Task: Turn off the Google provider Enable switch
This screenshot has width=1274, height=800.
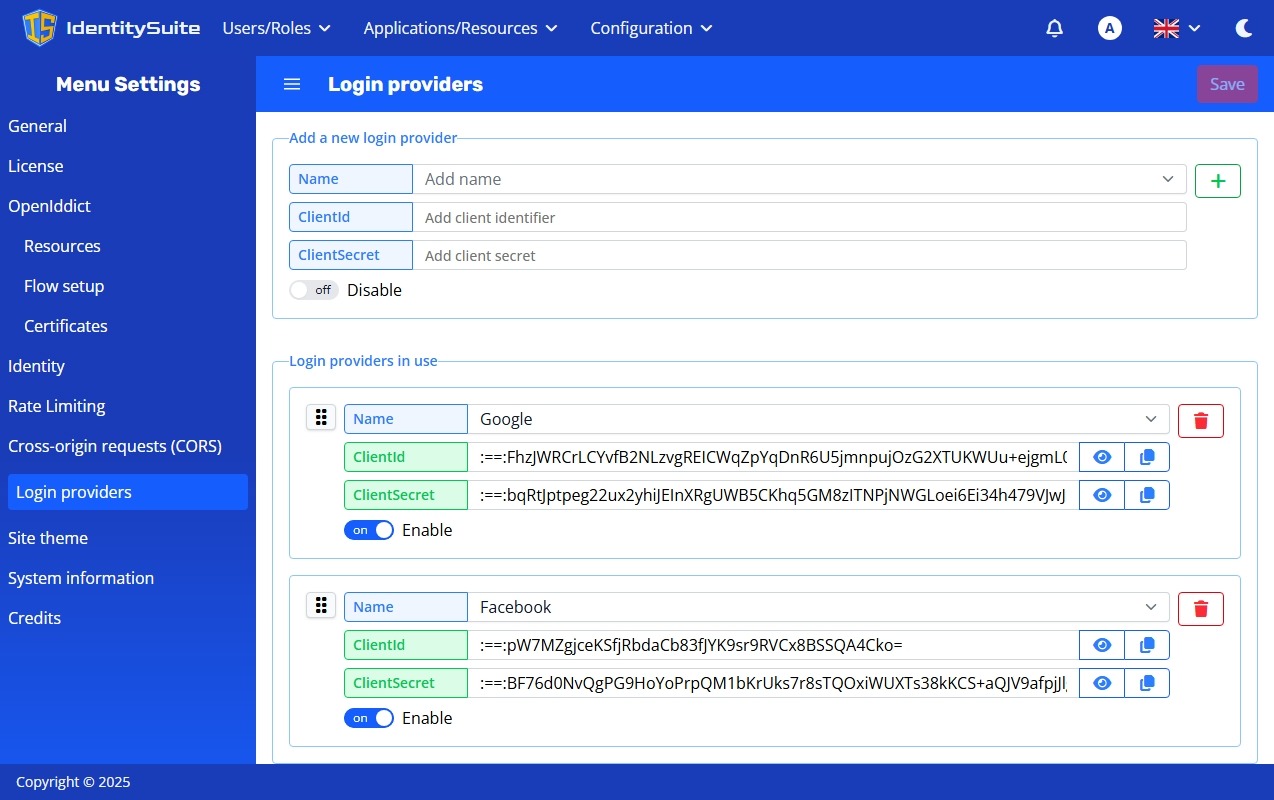Action: (369, 530)
